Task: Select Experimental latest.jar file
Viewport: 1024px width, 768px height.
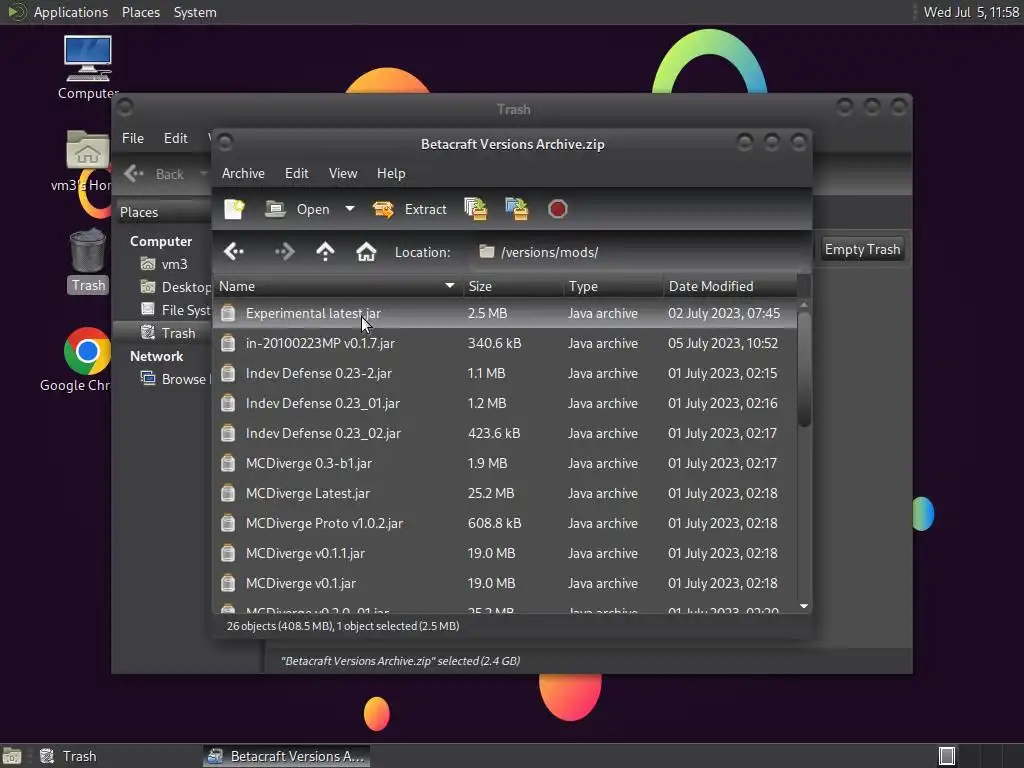Action: click(505, 313)
